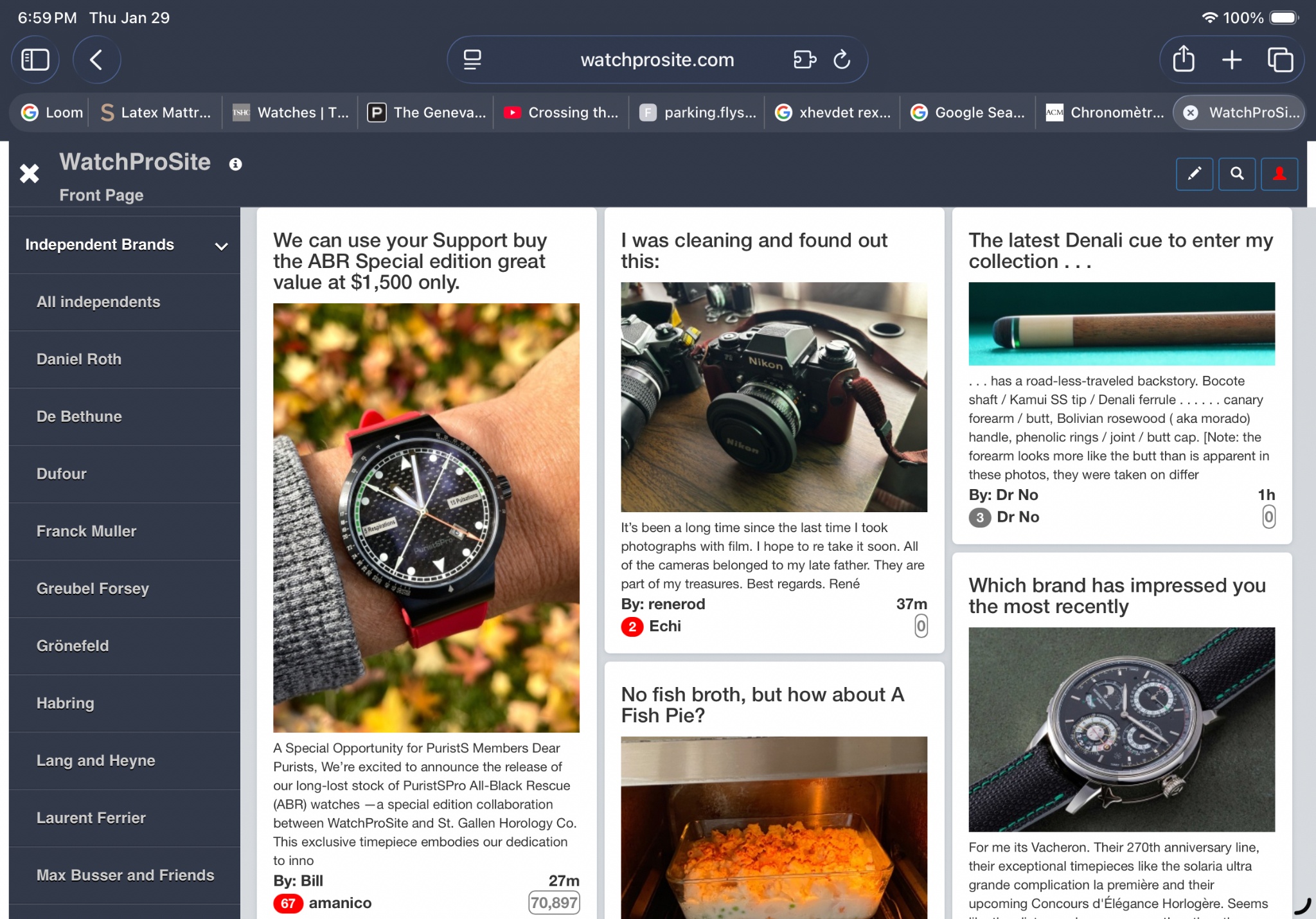Open the Safari tab overview icon
This screenshot has width=1316, height=919.
point(1279,60)
